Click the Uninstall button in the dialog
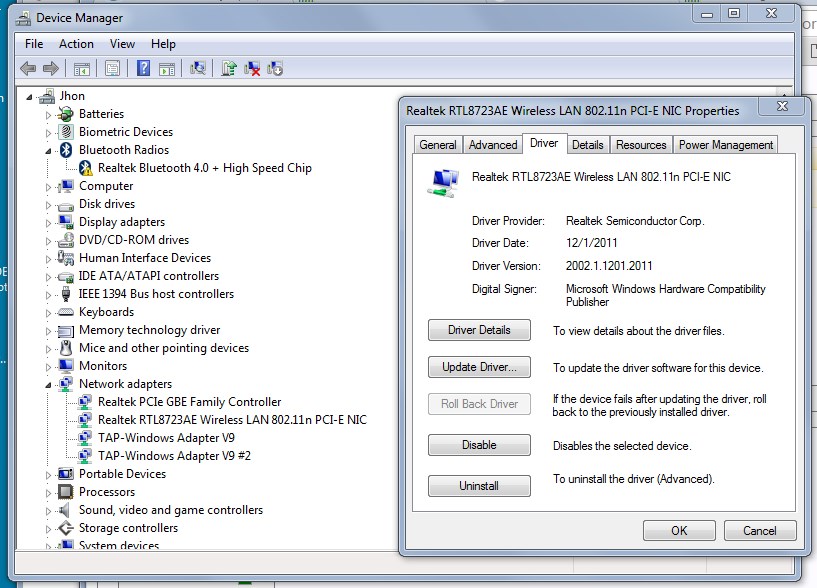The width and height of the screenshot is (817, 588). (479, 486)
